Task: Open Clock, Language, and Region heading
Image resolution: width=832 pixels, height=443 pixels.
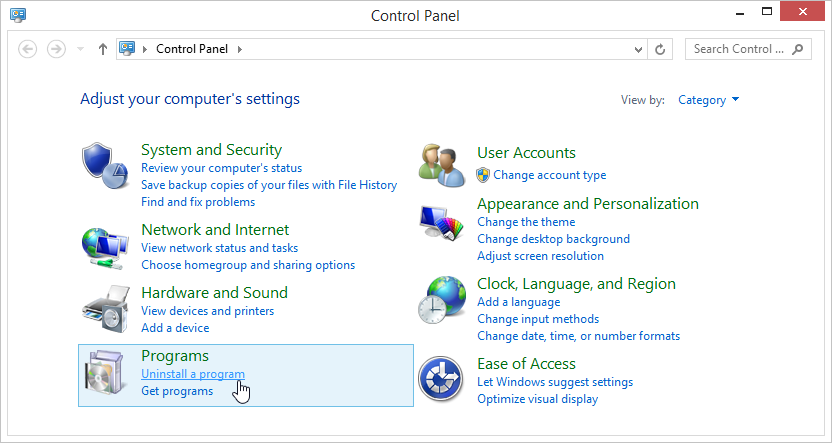Action: click(x=576, y=284)
